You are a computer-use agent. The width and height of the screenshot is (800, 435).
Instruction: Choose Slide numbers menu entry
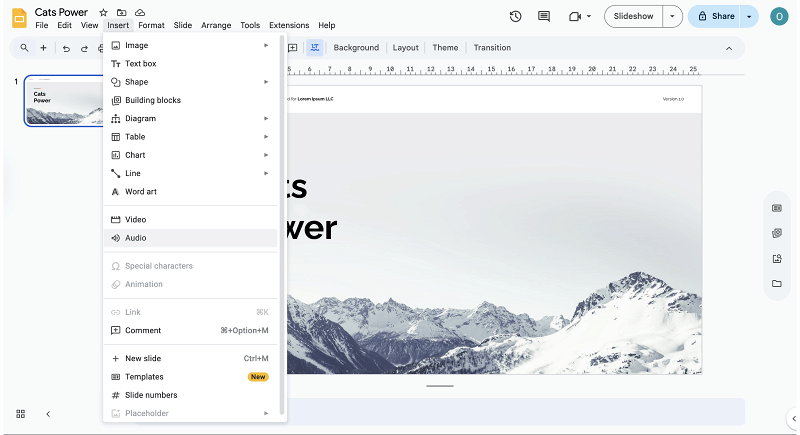190,395
